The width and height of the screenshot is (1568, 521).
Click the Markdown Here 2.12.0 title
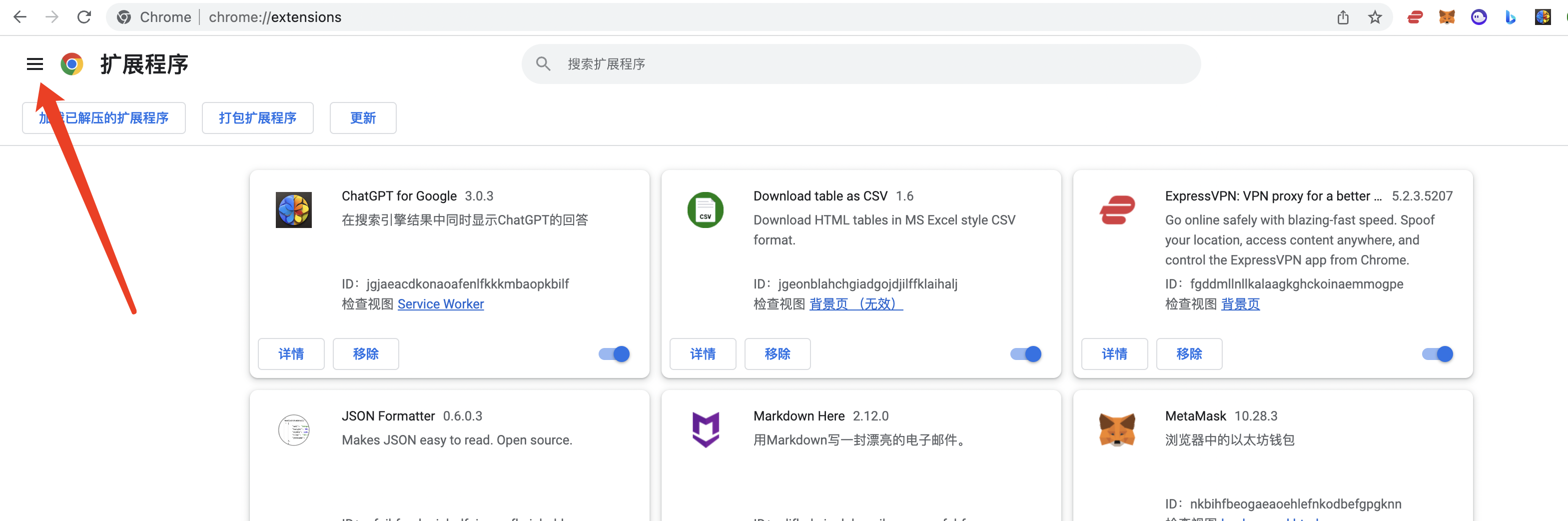click(x=820, y=416)
